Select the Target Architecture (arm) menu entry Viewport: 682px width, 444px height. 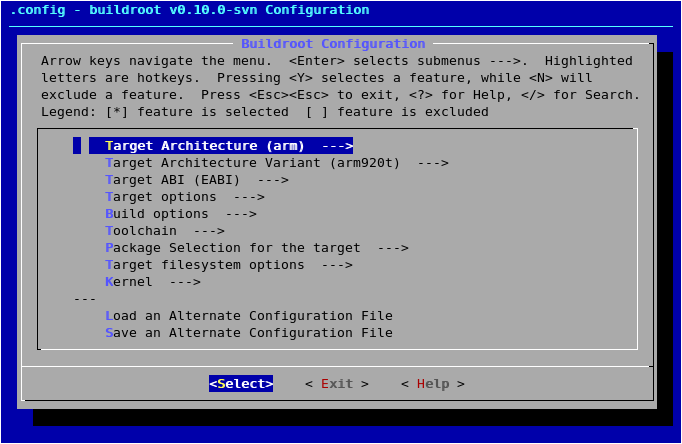click(x=205, y=146)
